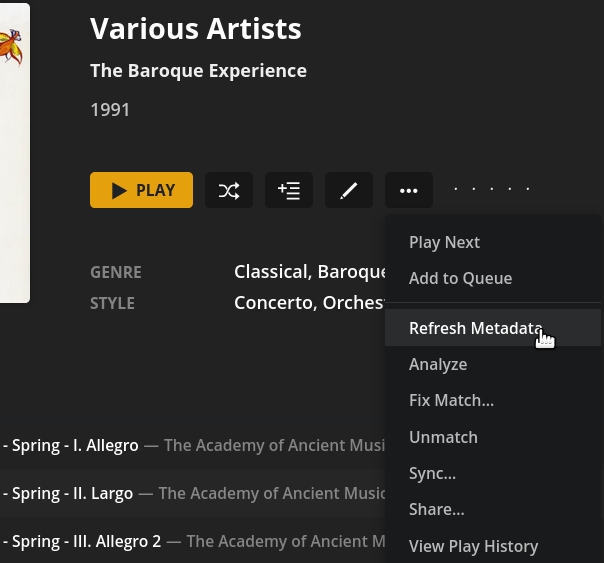Shuffle the album tracks

[x=229, y=190]
